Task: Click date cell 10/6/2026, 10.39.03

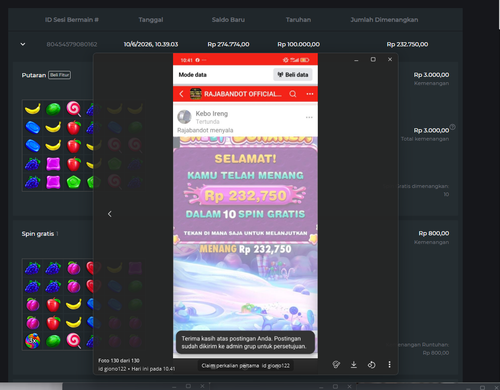Action: pyautogui.click(x=151, y=44)
